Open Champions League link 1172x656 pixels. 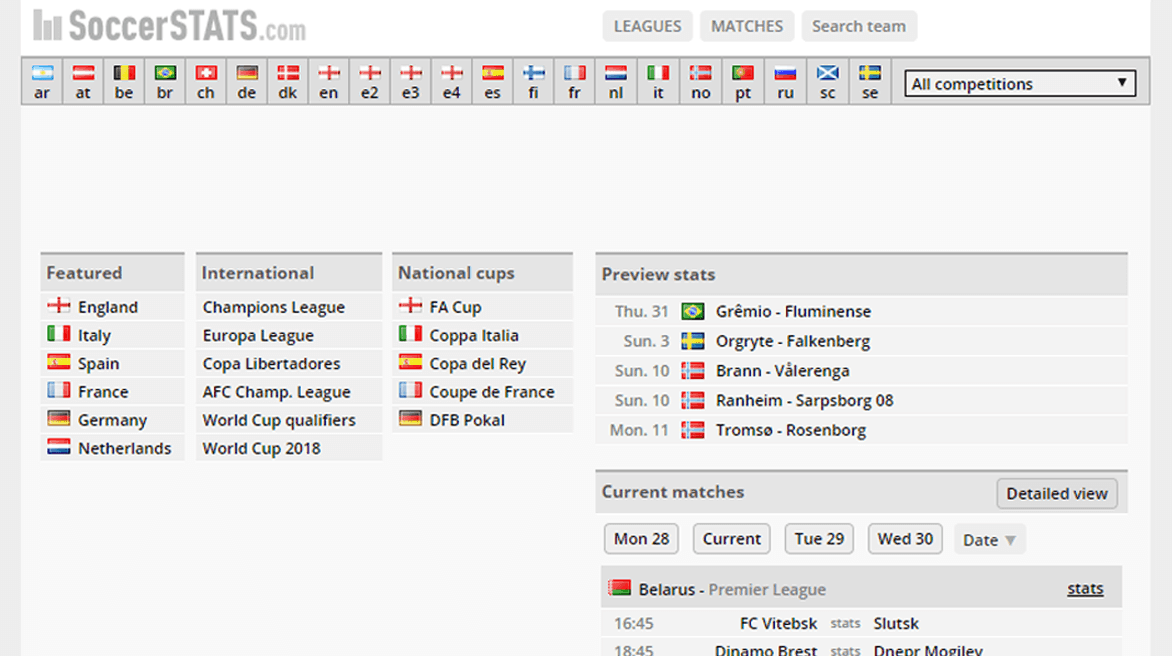click(x=274, y=307)
